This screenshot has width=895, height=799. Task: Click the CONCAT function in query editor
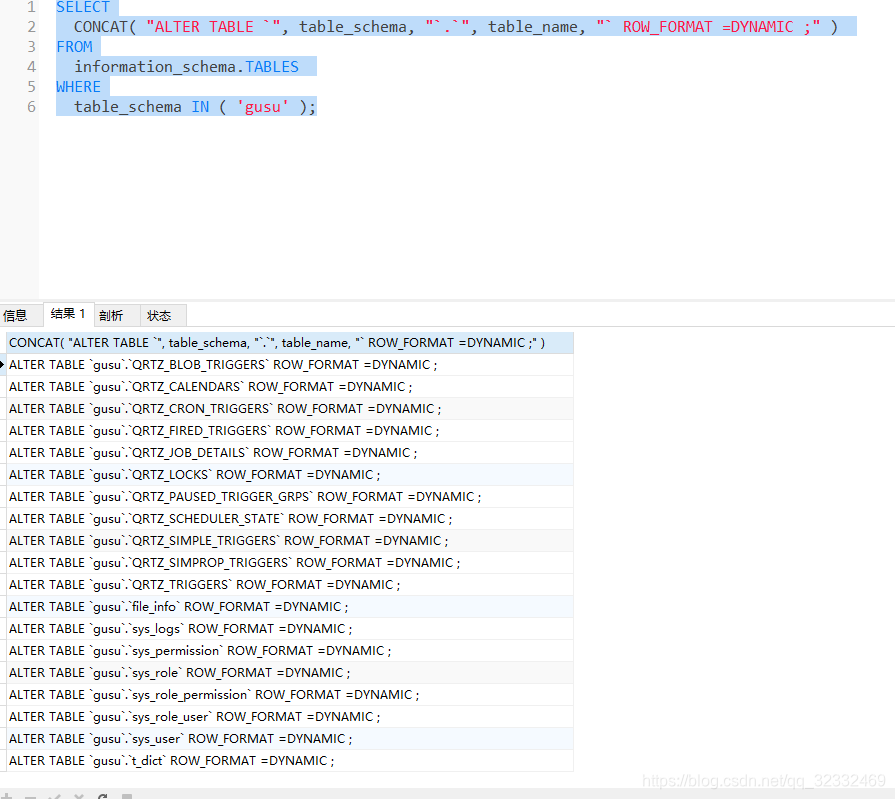point(100,27)
